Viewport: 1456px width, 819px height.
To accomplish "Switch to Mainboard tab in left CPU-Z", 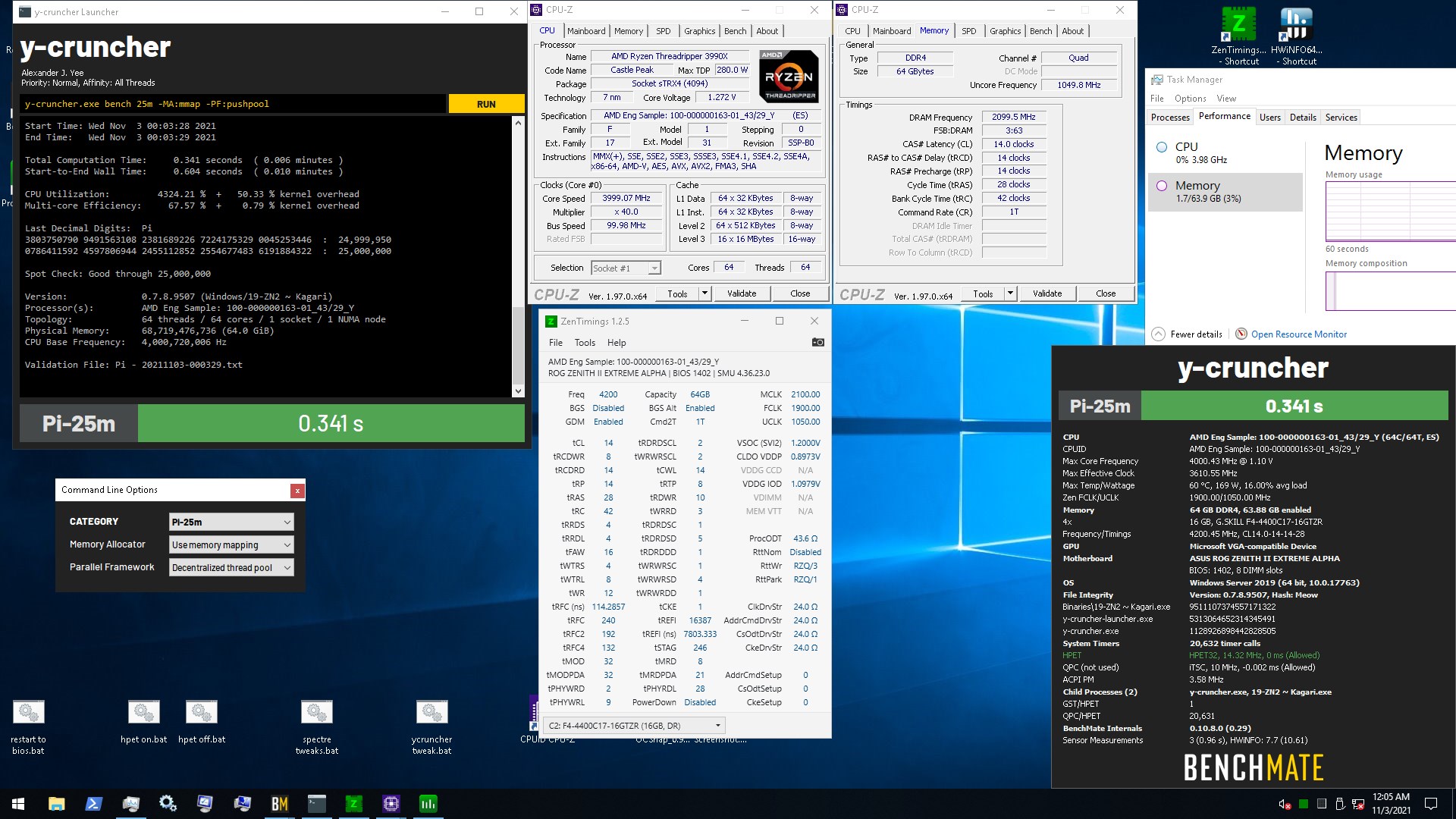I will point(586,31).
